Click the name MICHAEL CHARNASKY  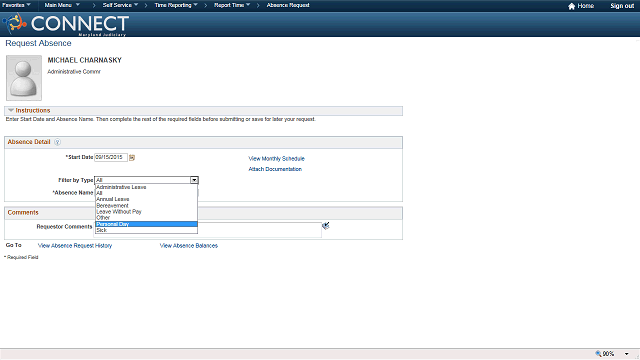pyautogui.click(x=84, y=60)
